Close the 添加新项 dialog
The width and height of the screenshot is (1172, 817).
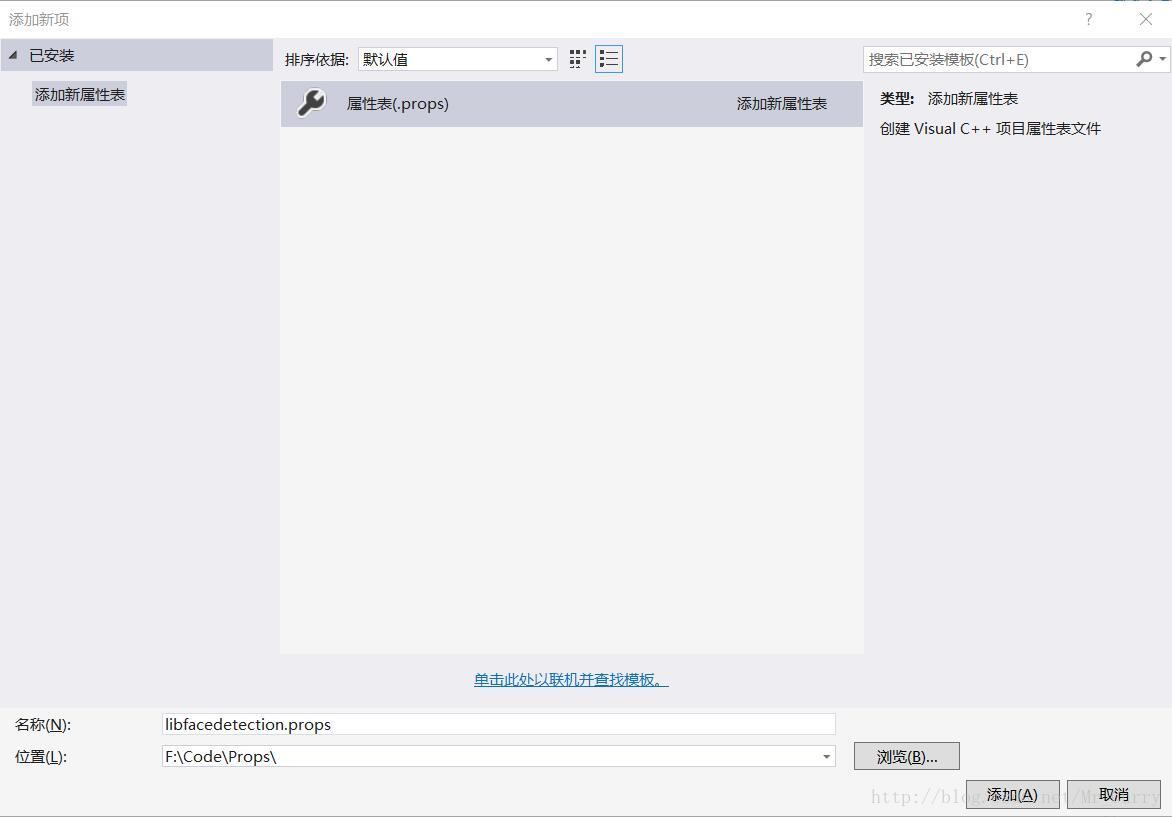[1144, 19]
